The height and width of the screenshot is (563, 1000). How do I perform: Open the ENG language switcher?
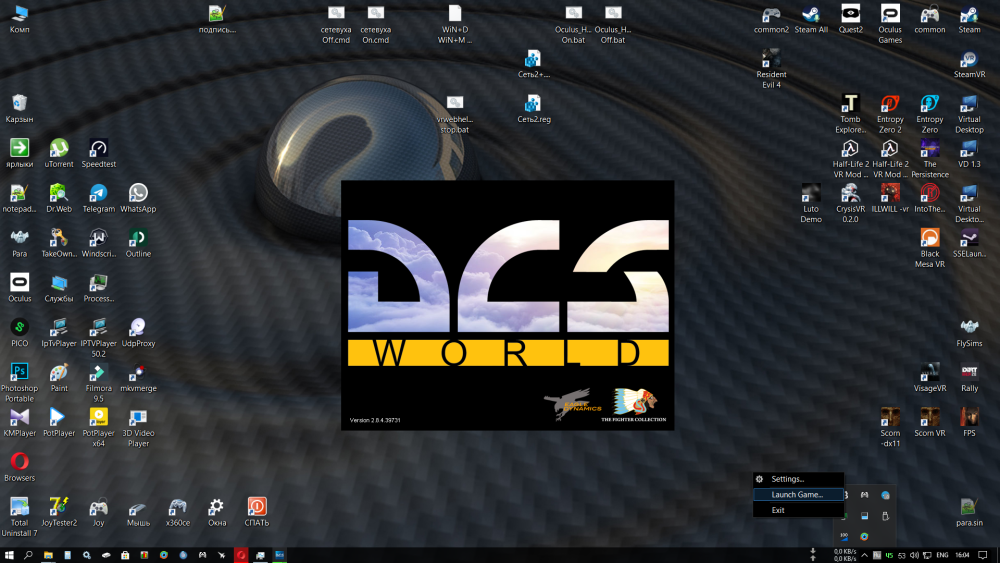[x=941, y=555]
